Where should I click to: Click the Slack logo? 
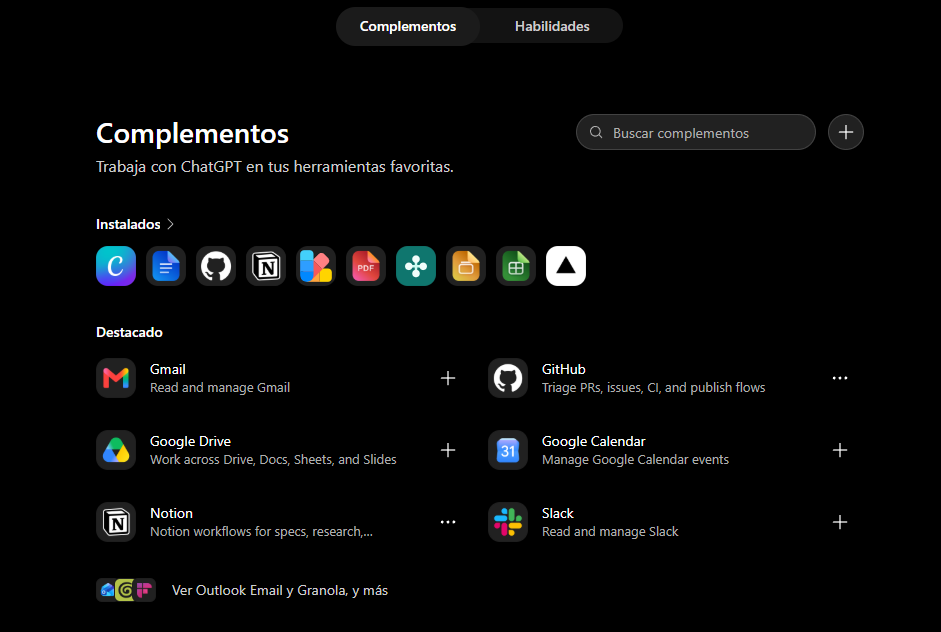pos(508,522)
